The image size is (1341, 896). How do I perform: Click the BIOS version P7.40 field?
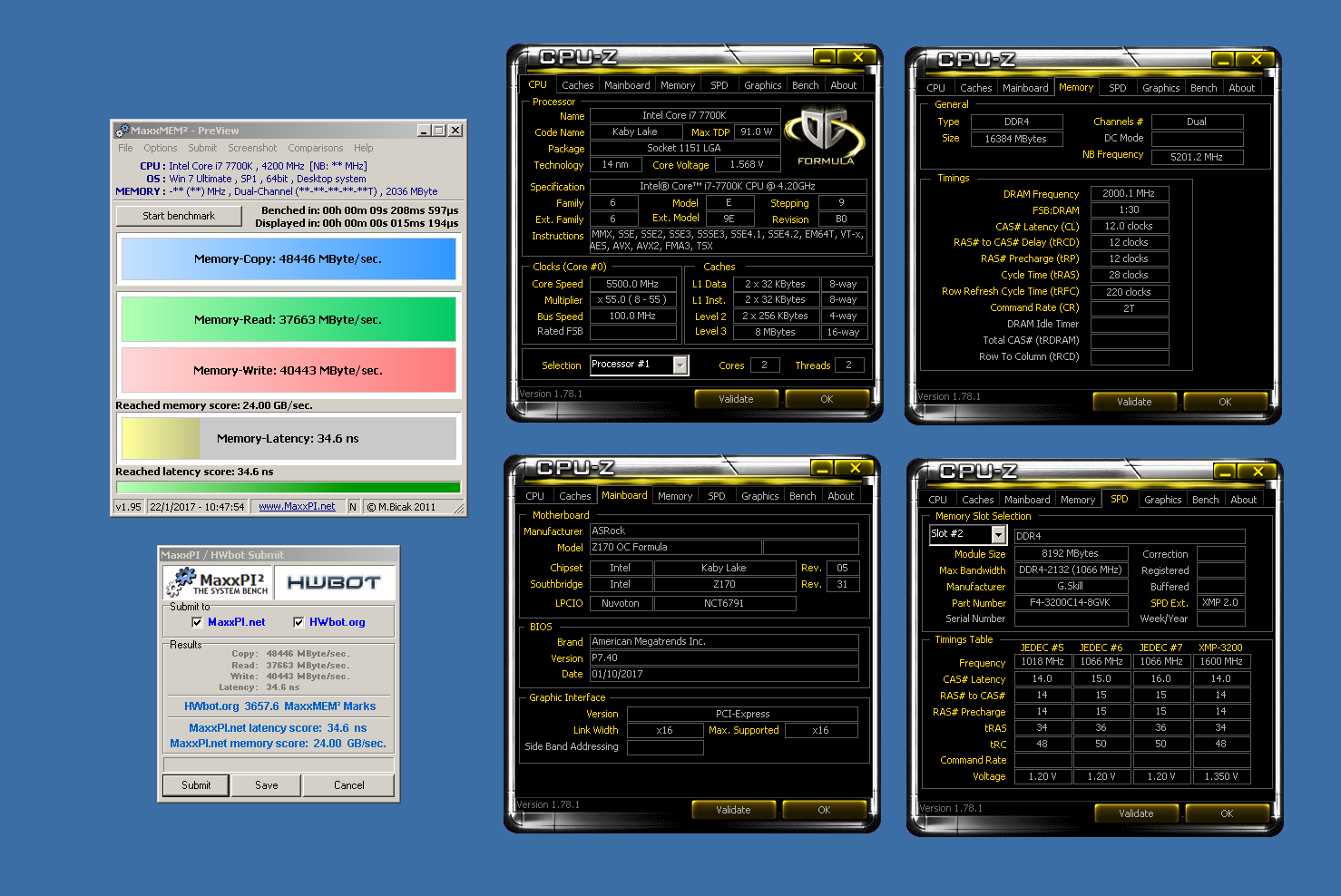(724, 657)
